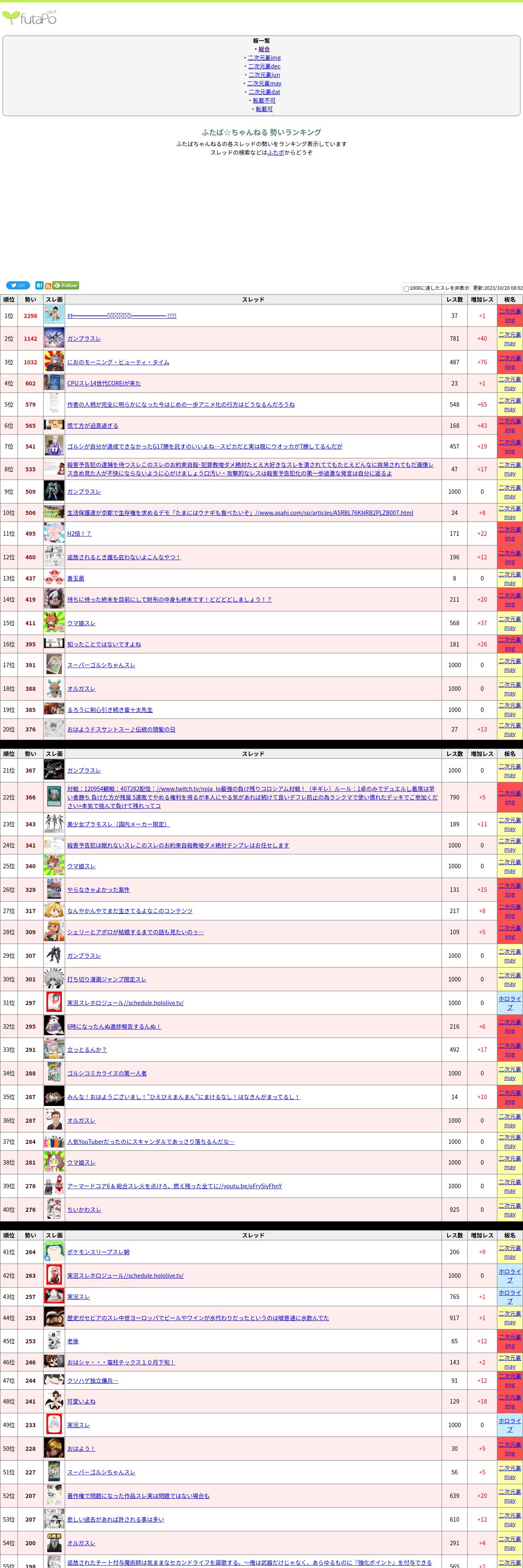Open thread るろうに剣心引き続き雷十太先生
The width and height of the screenshot is (523, 1568).
tap(110, 710)
